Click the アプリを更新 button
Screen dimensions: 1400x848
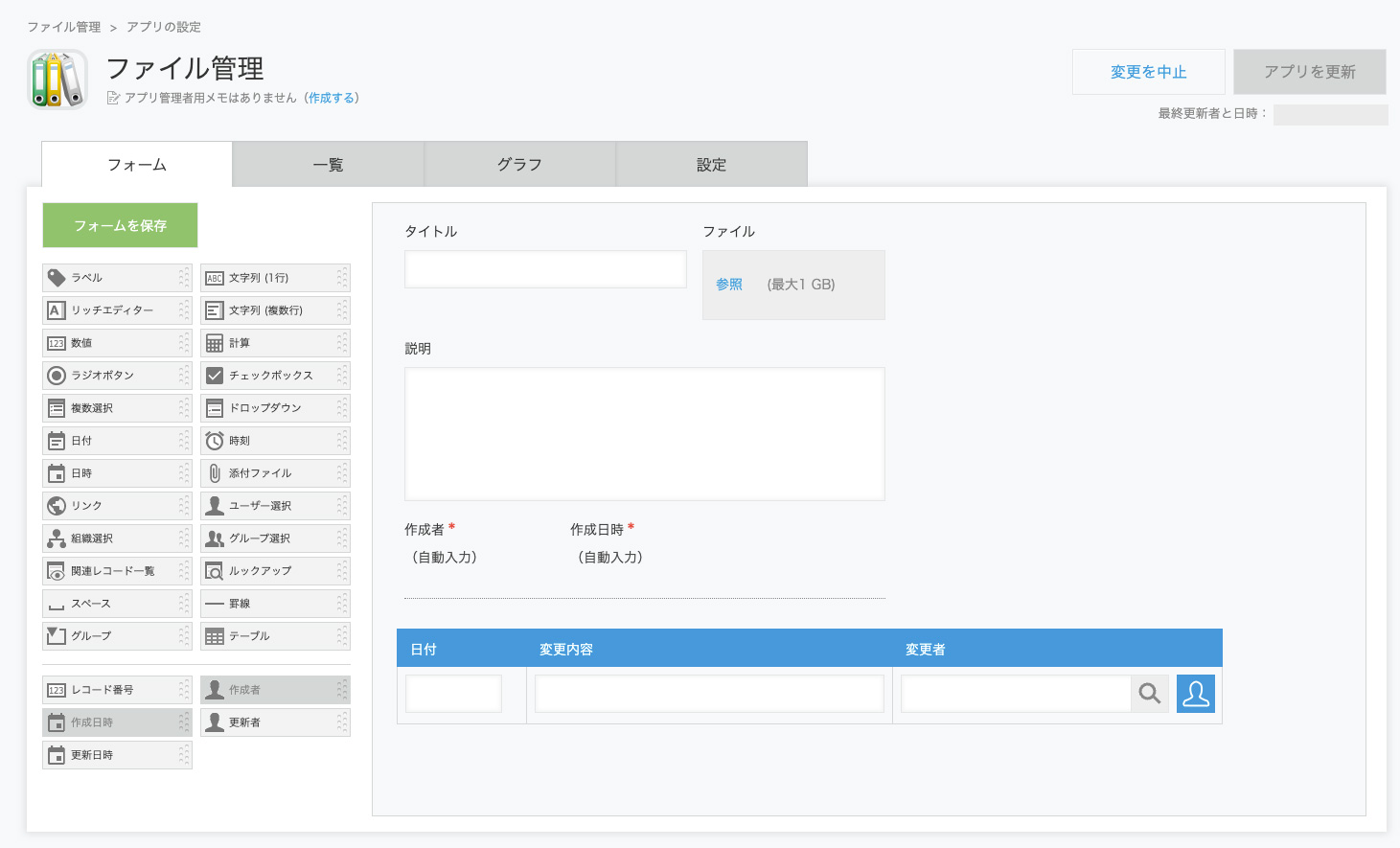[x=1310, y=72]
